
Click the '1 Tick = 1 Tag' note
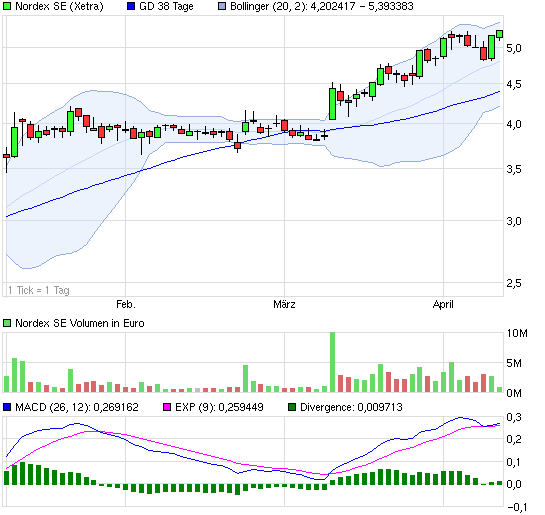tap(39, 290)
